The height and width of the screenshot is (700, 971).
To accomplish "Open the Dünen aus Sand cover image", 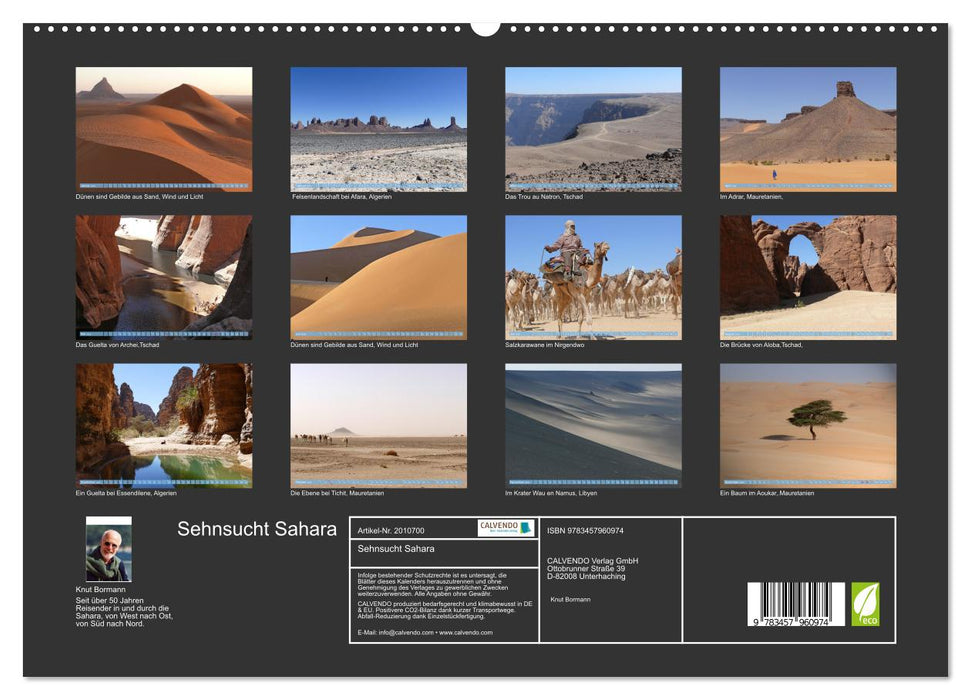I will tap(163, 125).
